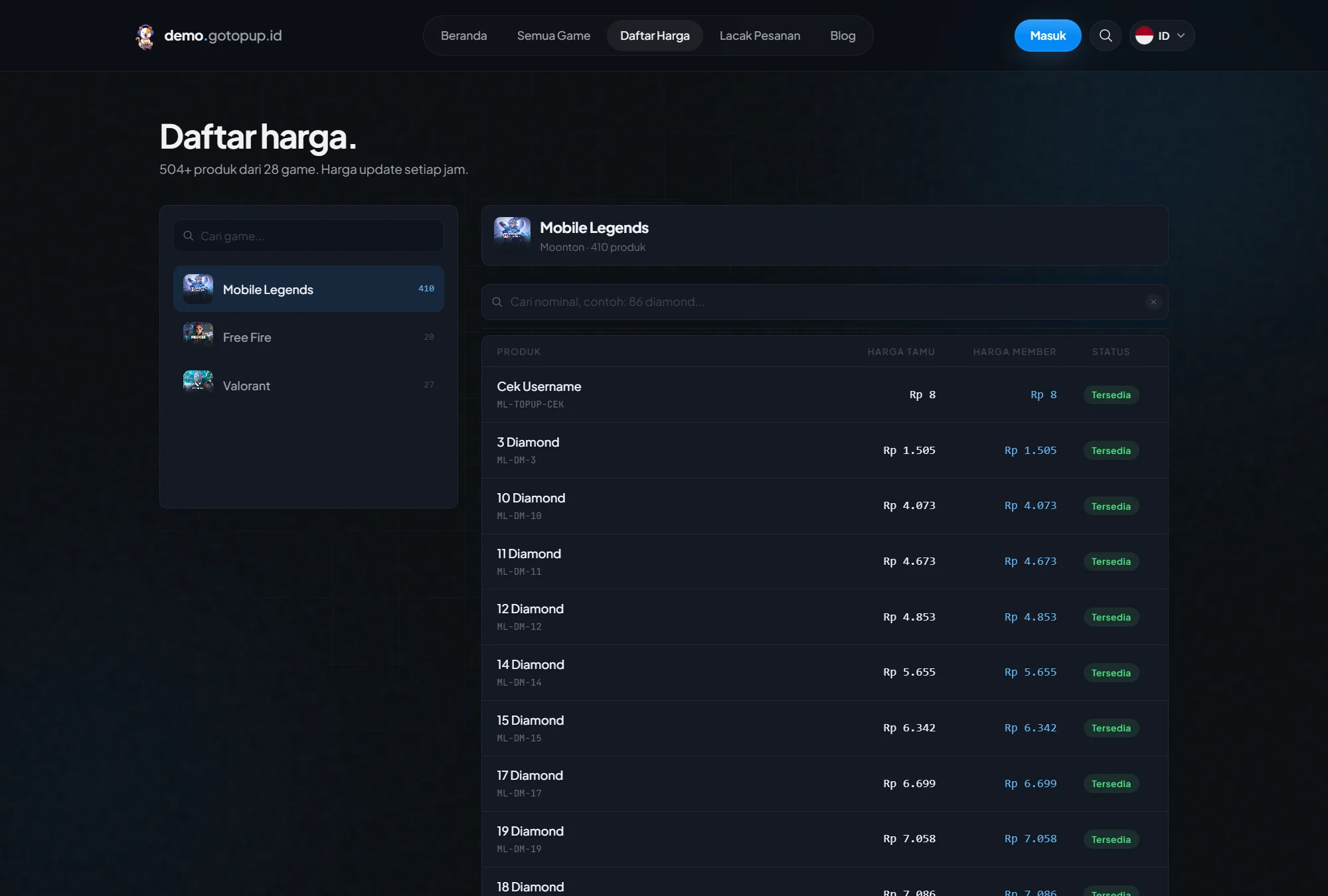Click the ML-TOPUP-CEK product code
This screenshot has height=896, width=1328.
coord(531,404)
